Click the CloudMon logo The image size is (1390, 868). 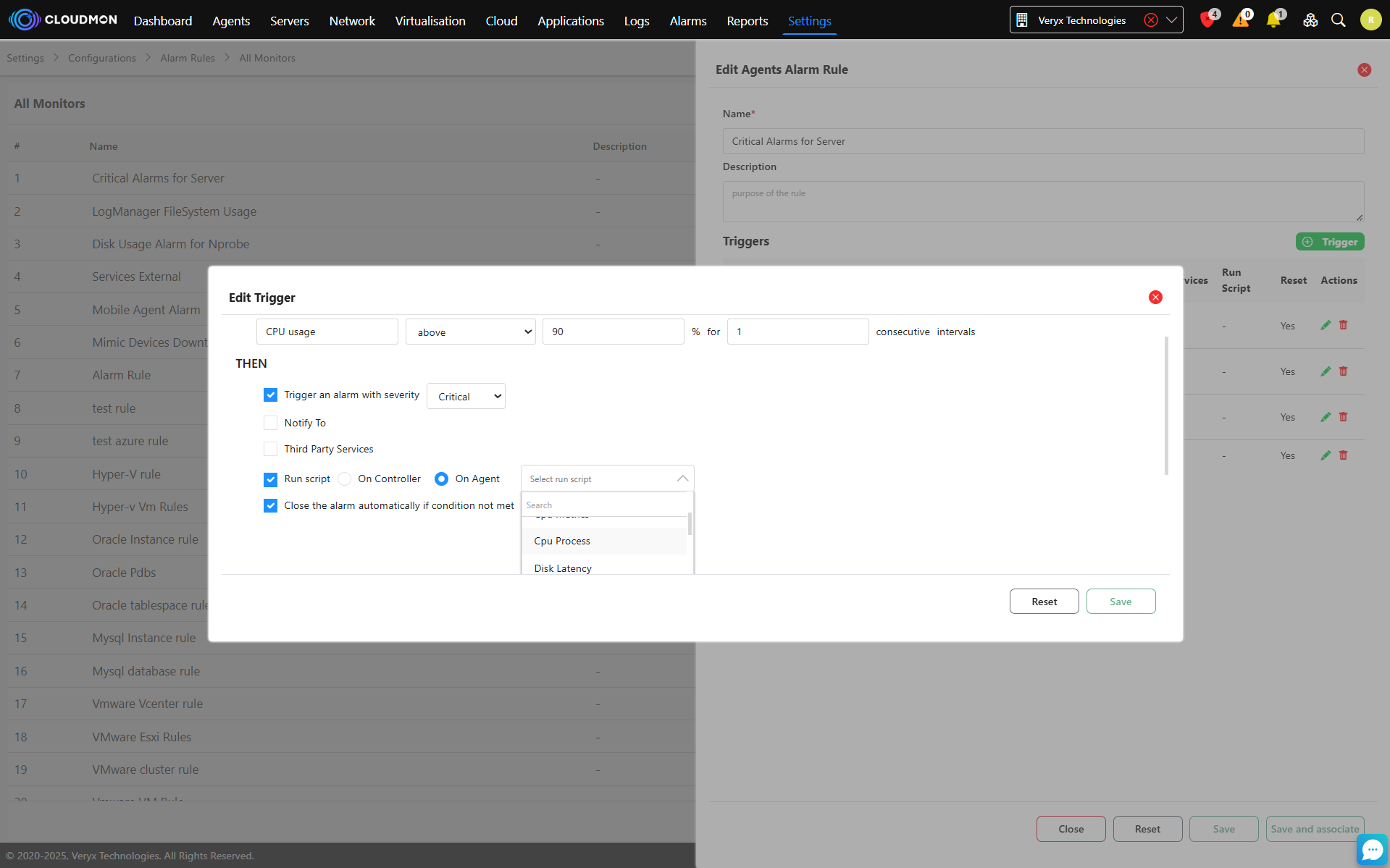click(63, 20)
